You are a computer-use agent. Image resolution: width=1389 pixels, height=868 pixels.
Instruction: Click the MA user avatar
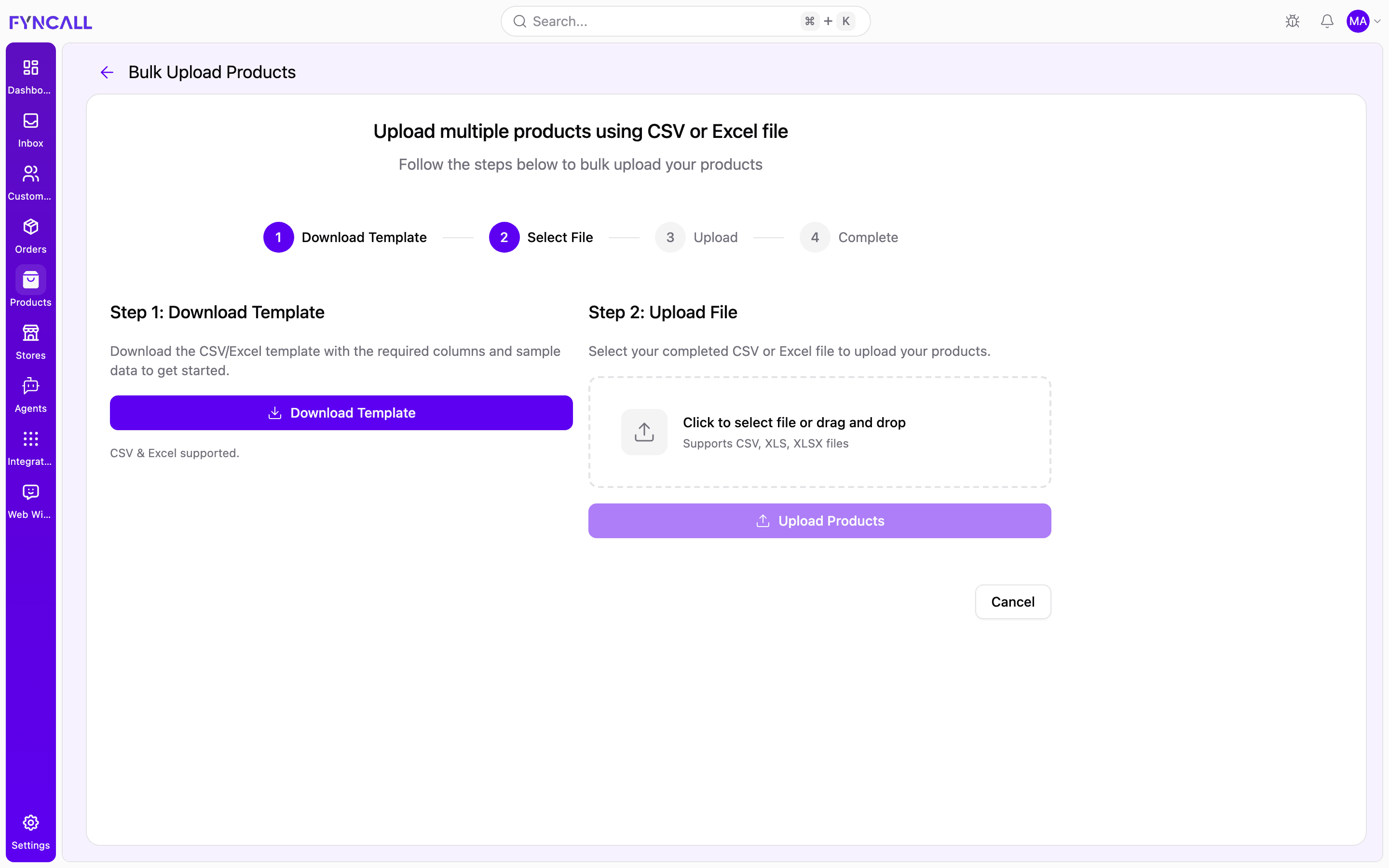coord(1358,21)
